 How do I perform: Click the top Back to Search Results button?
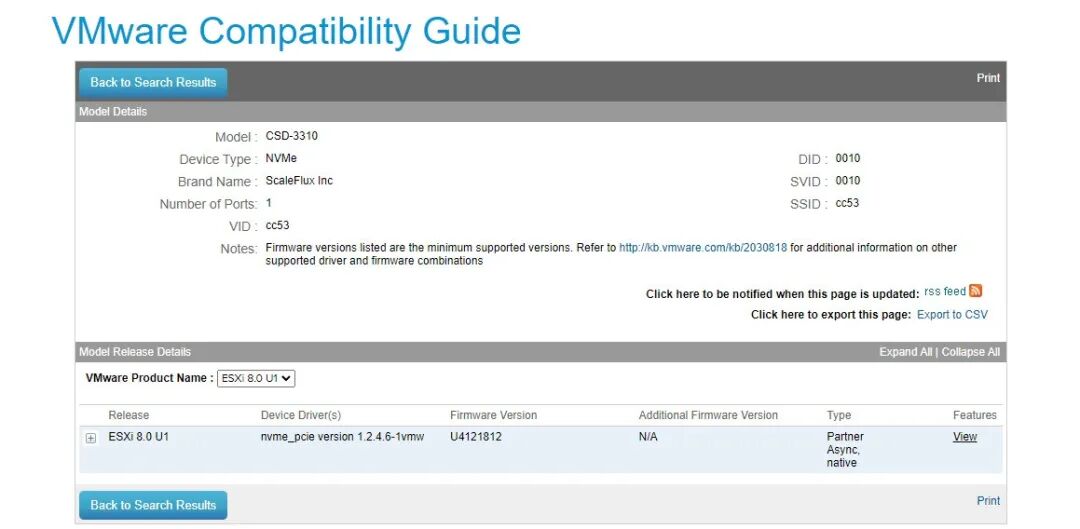(x=153, y=83)
